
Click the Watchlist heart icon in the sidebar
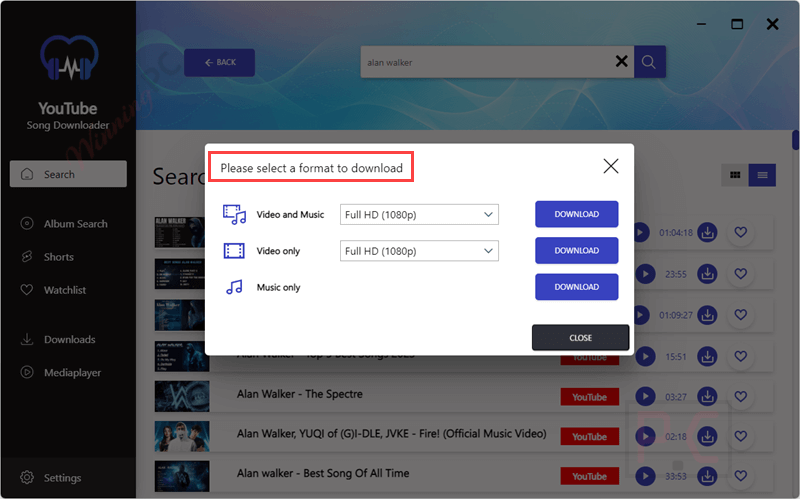27,290
